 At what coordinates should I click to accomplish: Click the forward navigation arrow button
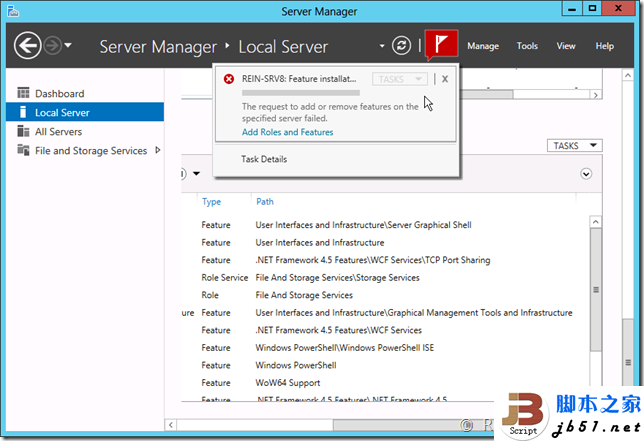(x=53, y=46)
